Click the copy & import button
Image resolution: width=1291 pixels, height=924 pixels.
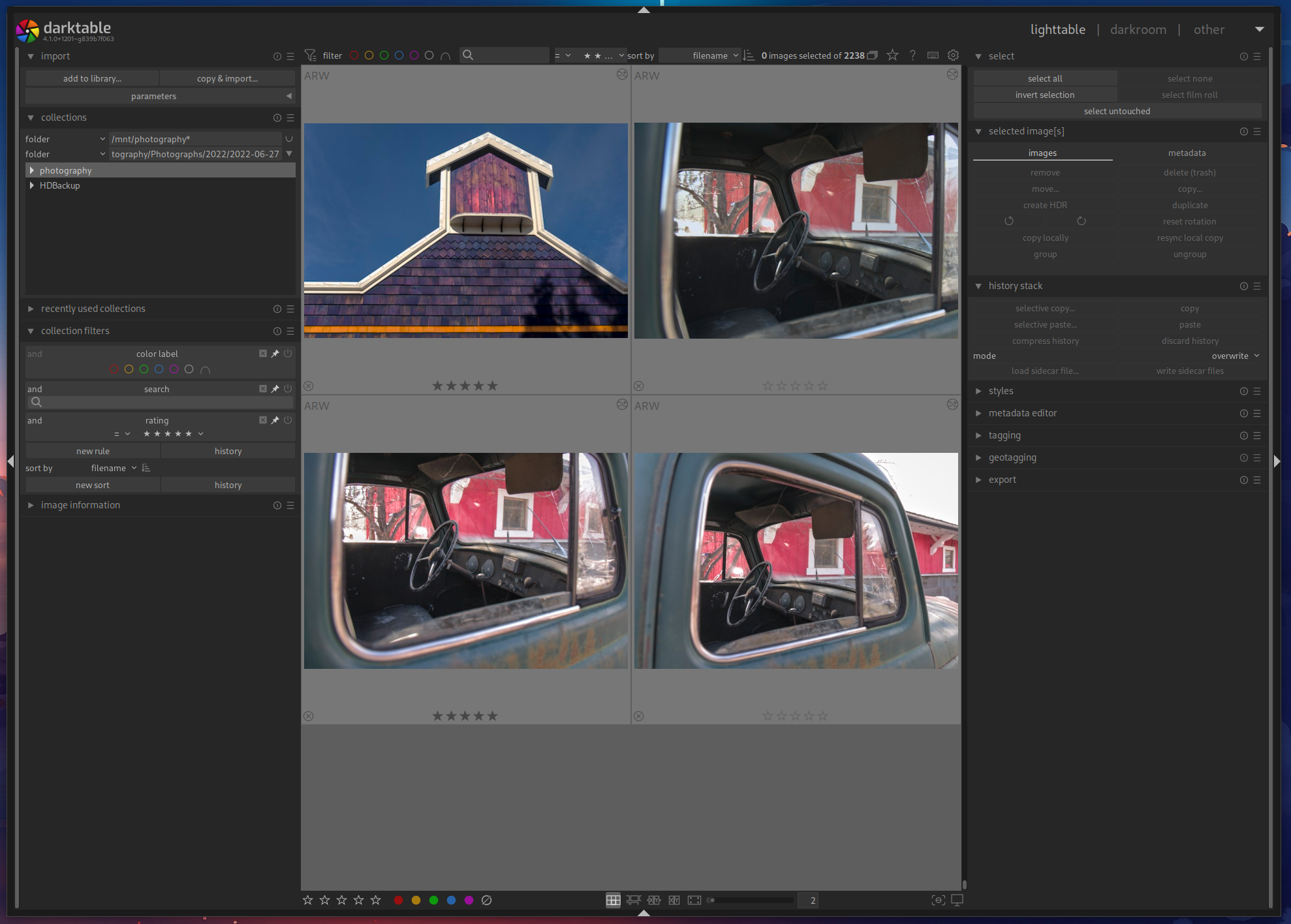click(226, 78)
